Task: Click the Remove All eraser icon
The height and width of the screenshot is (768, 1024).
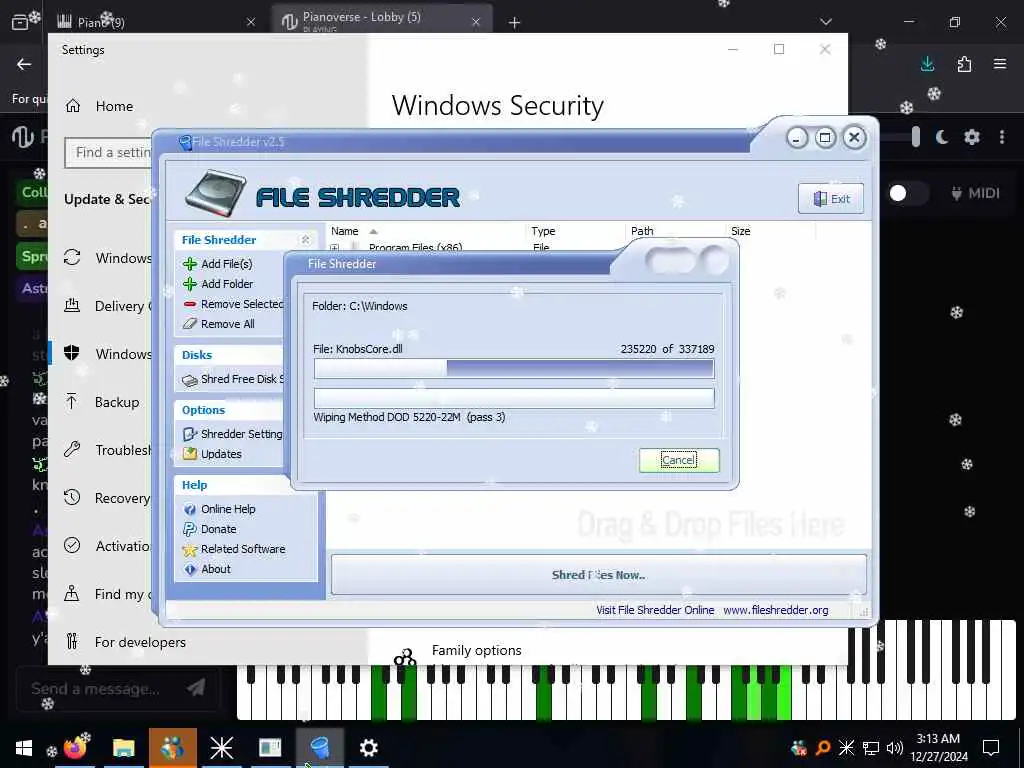Action: click(x=190, y=324)
